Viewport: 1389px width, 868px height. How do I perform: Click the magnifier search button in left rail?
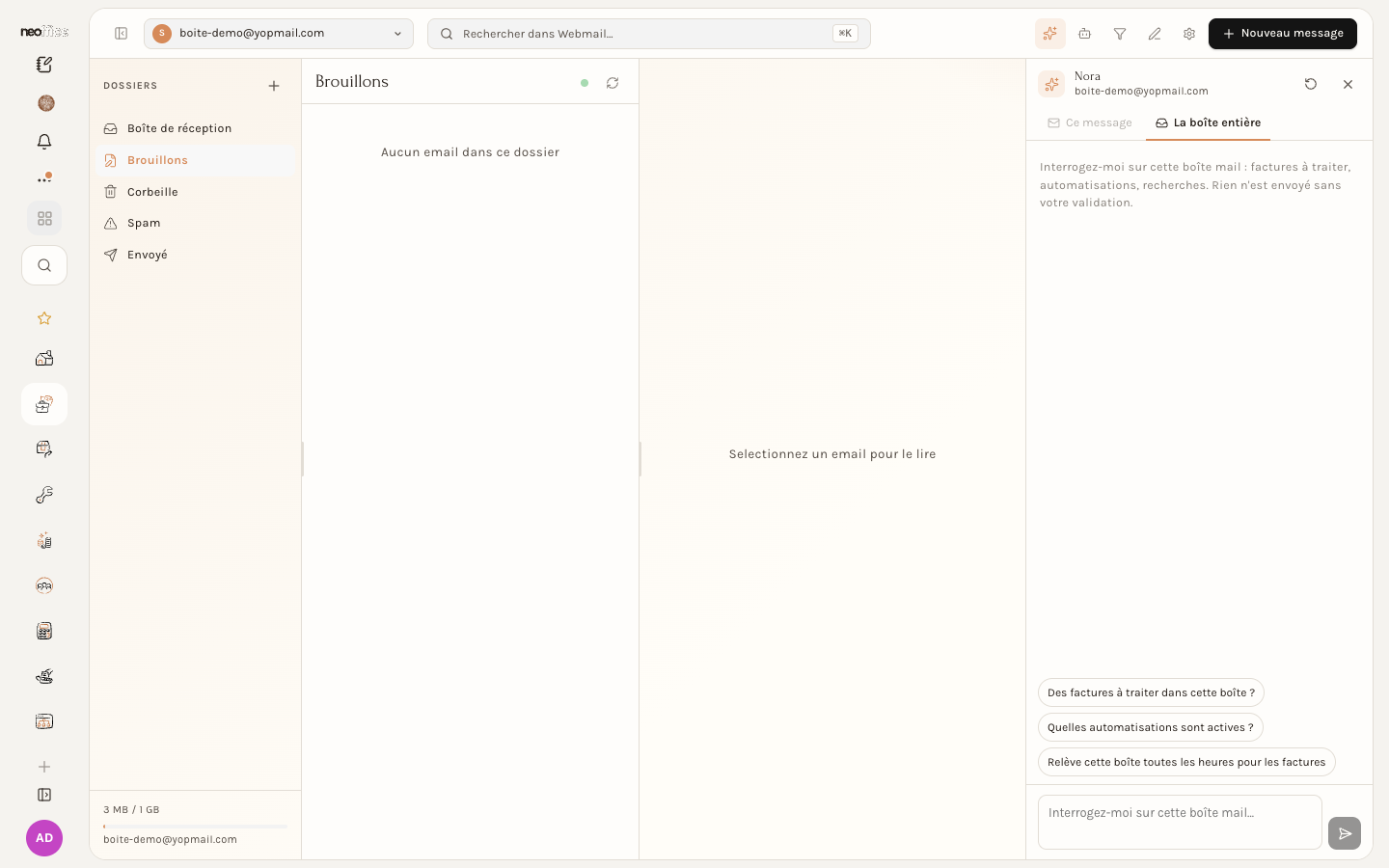coord(44,265)
